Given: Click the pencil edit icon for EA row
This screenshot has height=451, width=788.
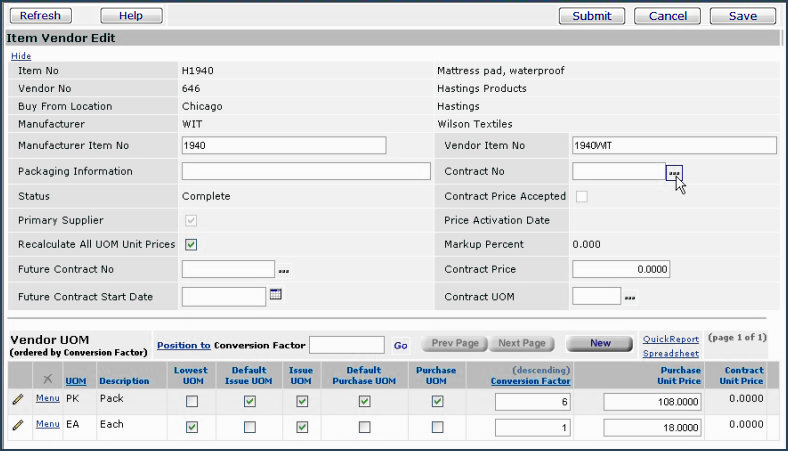Looking at the screenshot, I should (x=17, y=425).
